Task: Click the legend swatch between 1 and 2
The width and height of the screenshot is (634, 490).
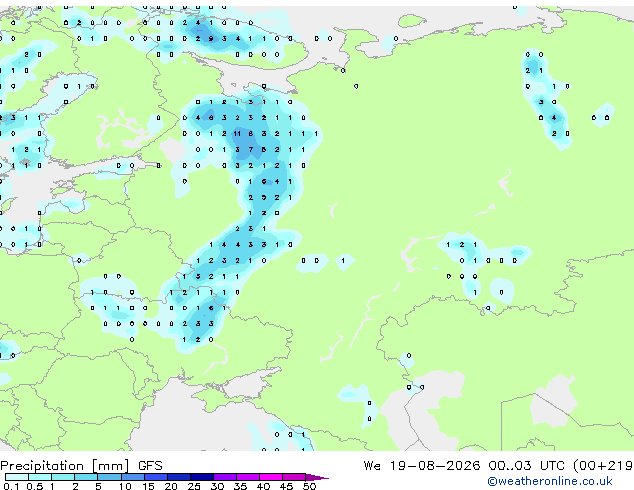Action: pyautogui.click(x=63, y=477)
